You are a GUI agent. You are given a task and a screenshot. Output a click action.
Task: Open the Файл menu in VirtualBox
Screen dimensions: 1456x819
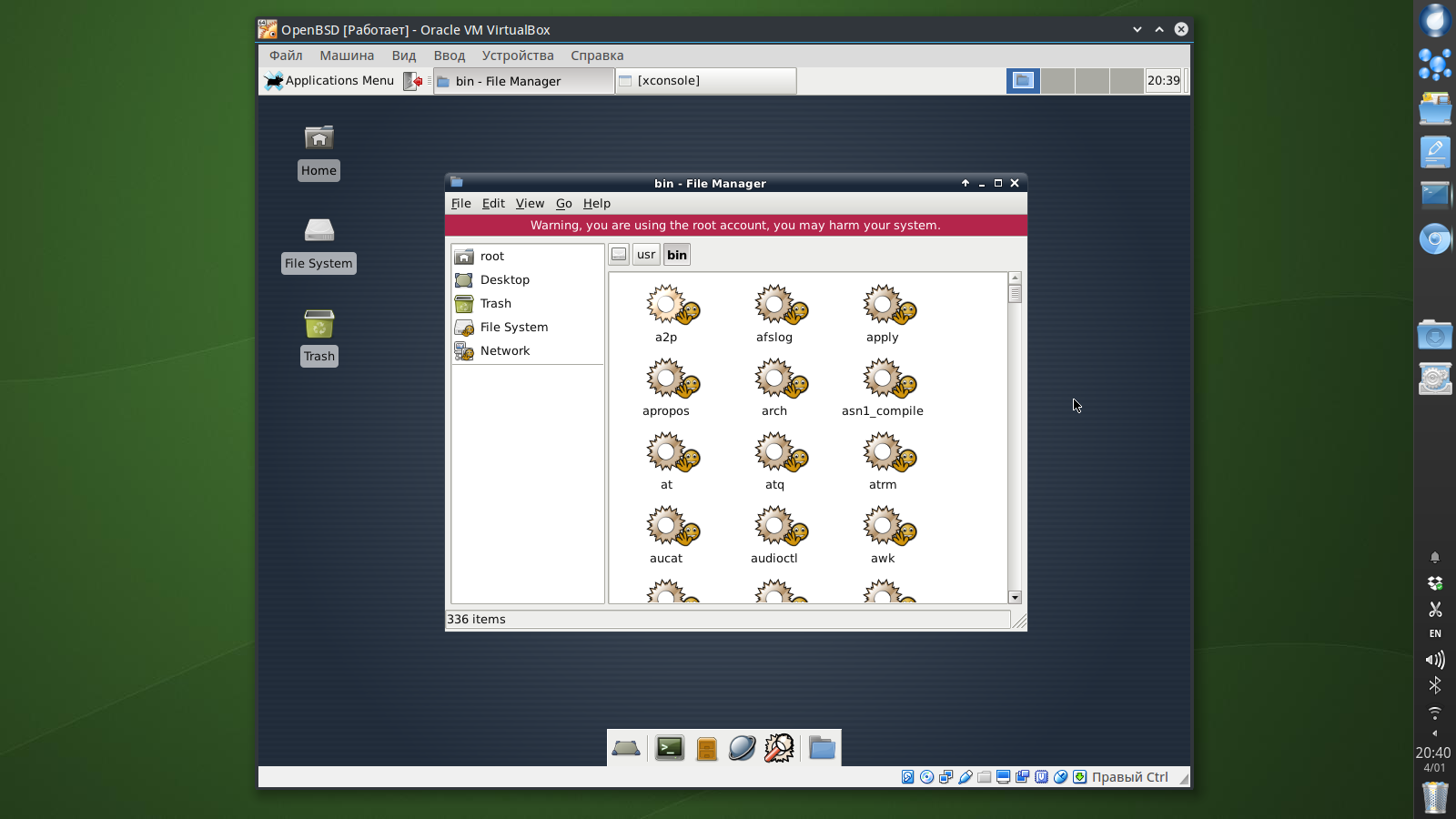click(x=286, y=56)
